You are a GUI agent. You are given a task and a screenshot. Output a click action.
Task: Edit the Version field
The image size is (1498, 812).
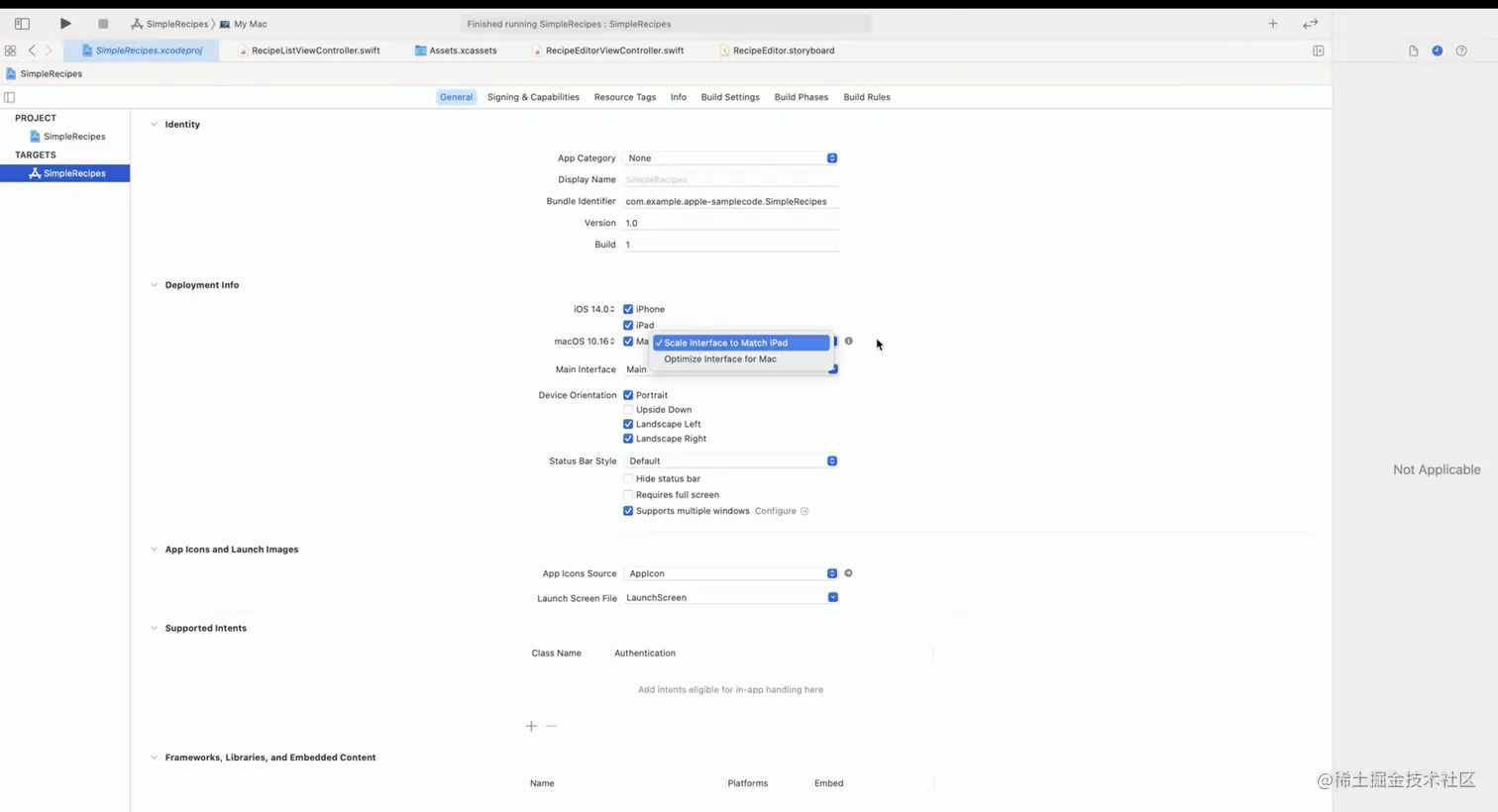tap(731, 224)
